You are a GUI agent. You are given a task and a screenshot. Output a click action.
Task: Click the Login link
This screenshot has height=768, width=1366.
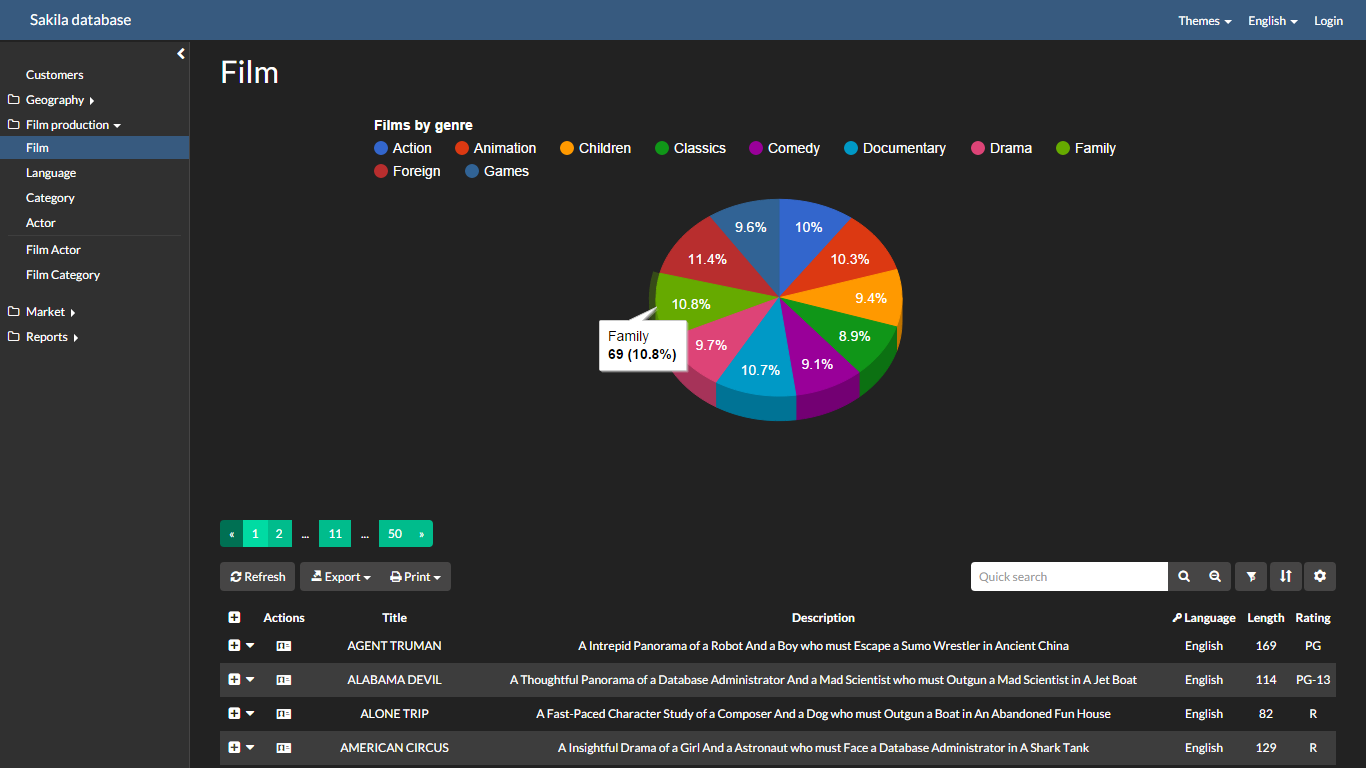coord(1328,21)
